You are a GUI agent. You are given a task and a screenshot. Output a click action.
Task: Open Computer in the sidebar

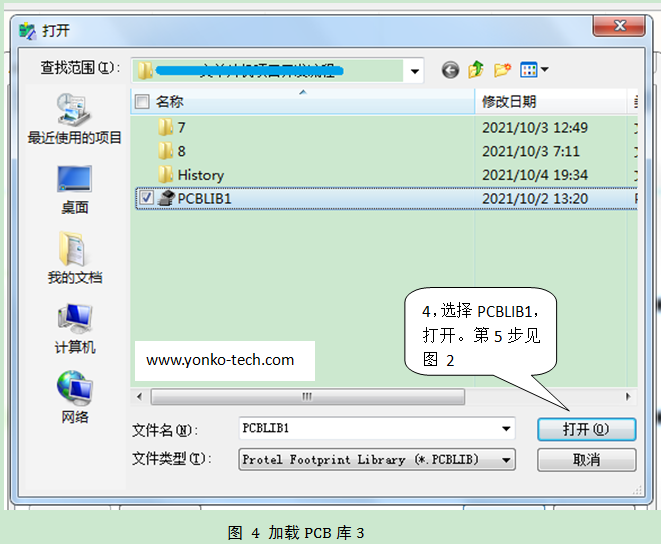point(74,329)
